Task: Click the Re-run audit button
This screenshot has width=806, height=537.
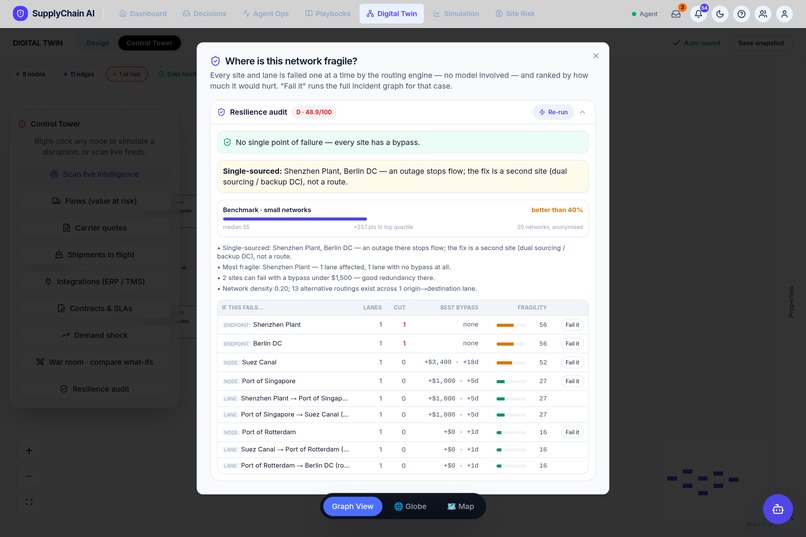Action: 553,112
